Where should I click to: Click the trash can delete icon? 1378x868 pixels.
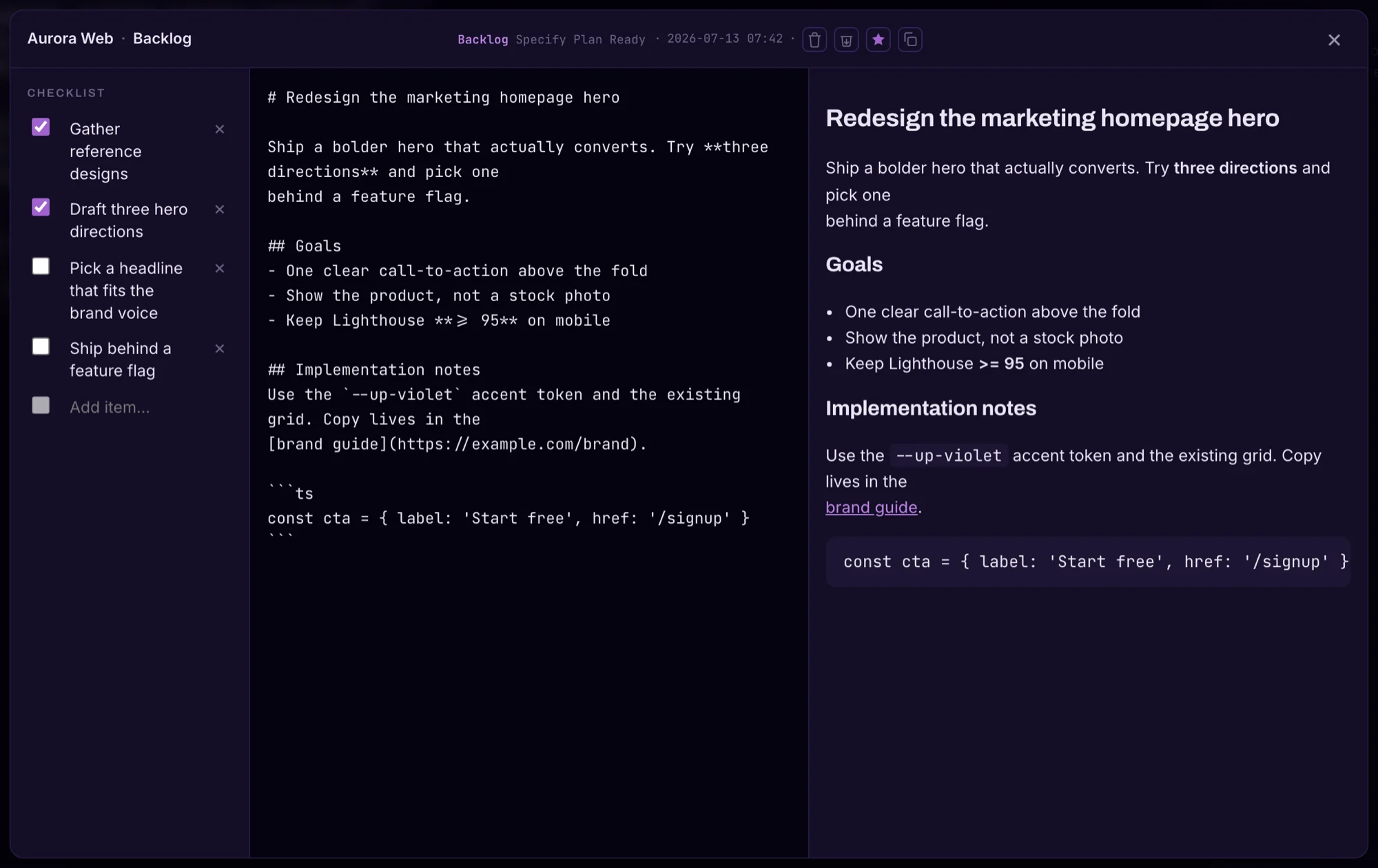pyautogui.click(x=814, y=40)
